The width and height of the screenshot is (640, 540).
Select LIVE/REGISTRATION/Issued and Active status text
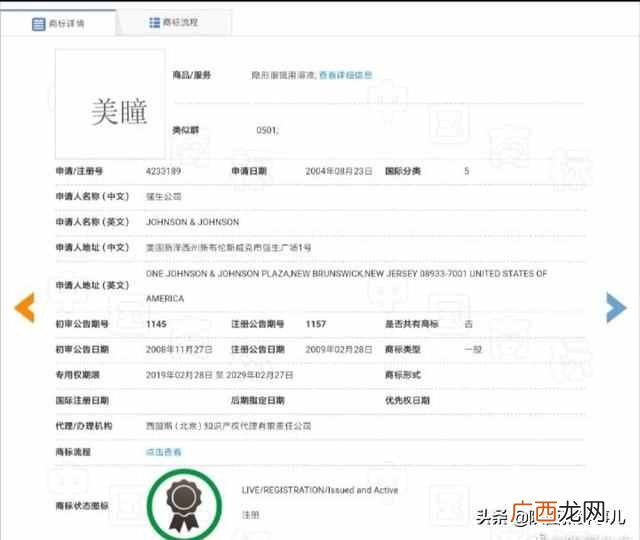pyautogui.click(x=320, y=490)
